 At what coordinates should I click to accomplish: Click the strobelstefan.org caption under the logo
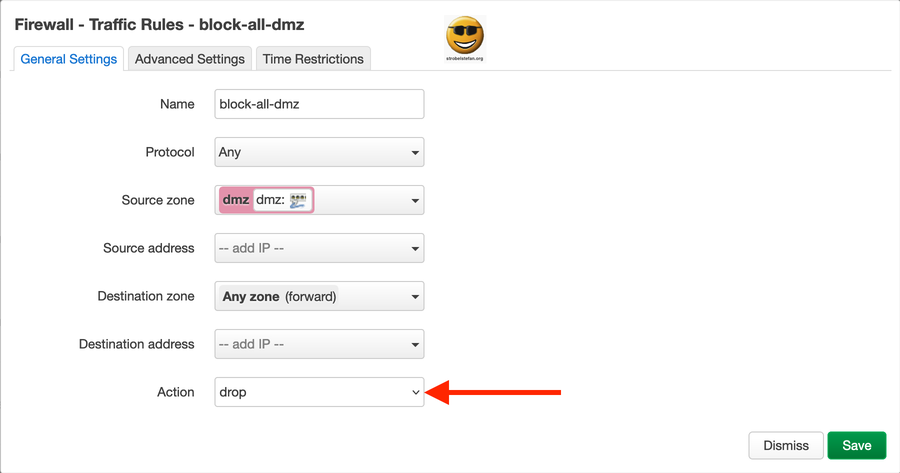[x=465, y=58]
